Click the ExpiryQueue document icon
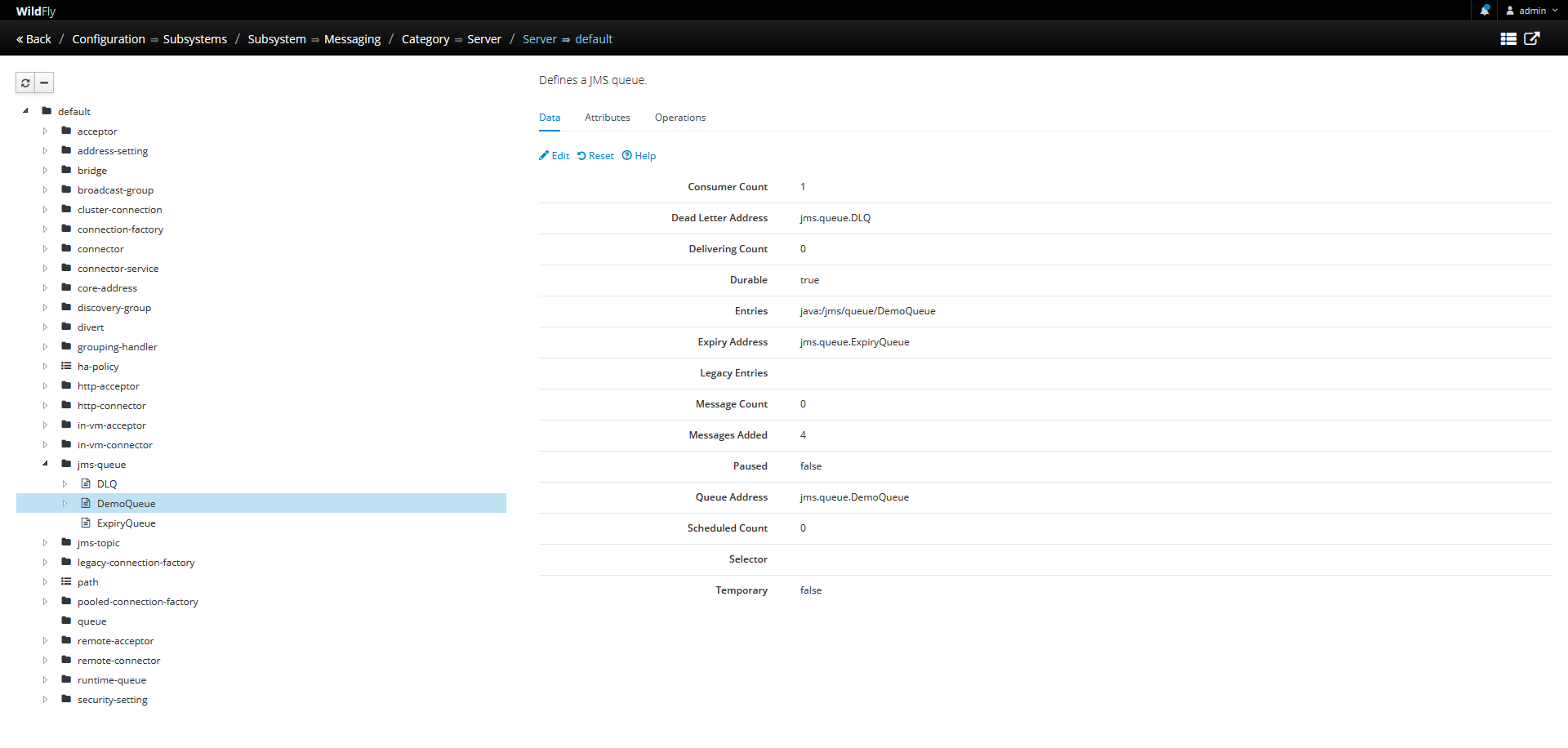 click(x=86, y=523)
